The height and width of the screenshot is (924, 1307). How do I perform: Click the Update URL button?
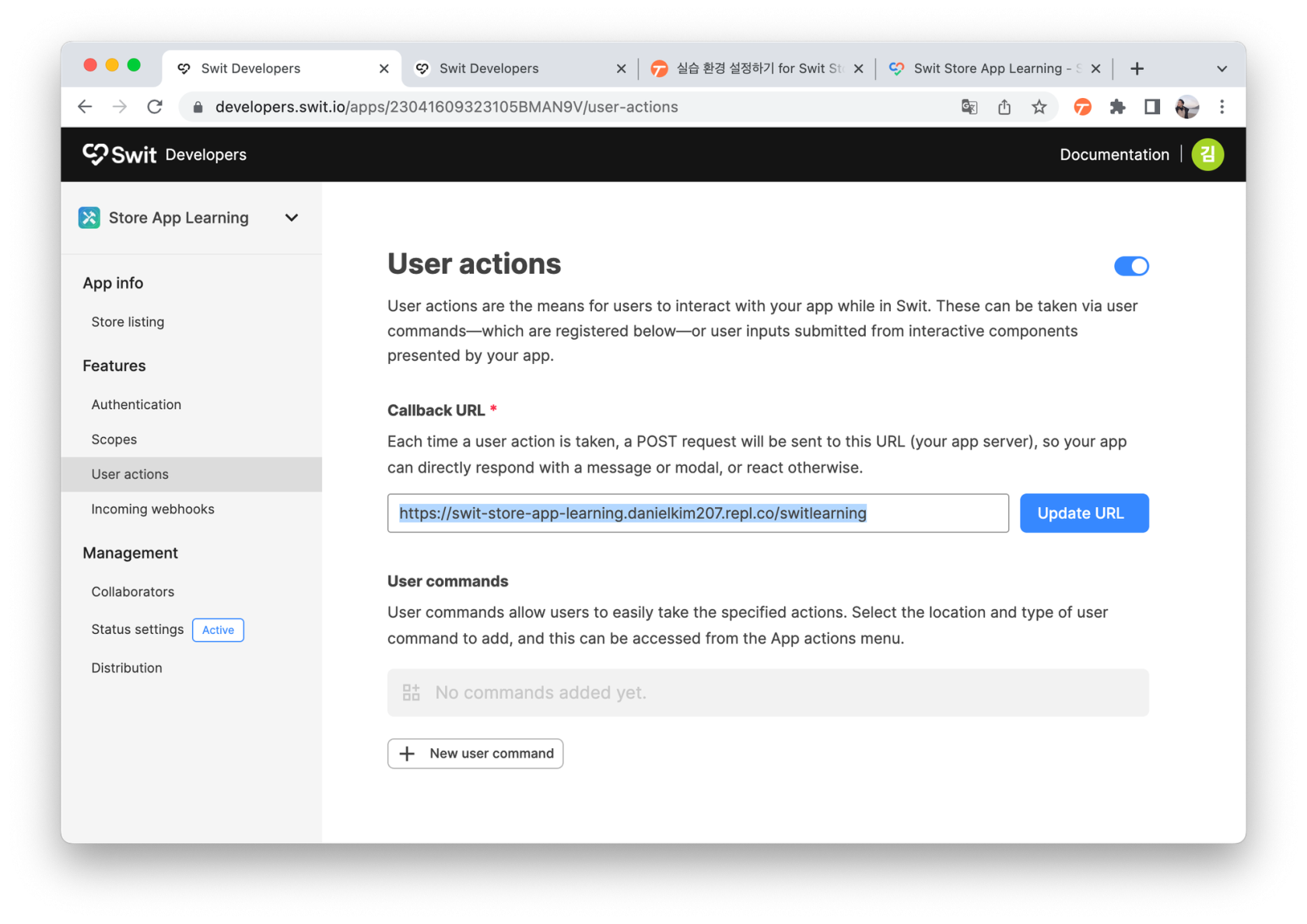pyautogui.click(x=1084, y=513)
